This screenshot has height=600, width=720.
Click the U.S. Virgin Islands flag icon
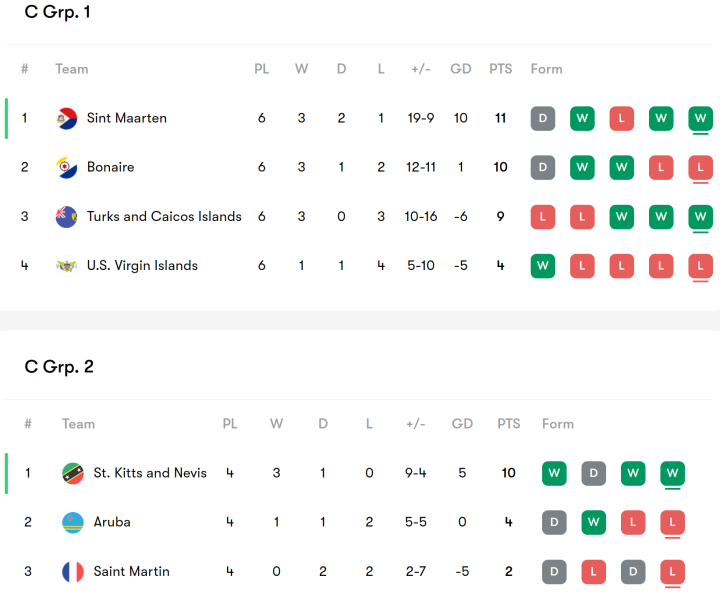[67, 266]
